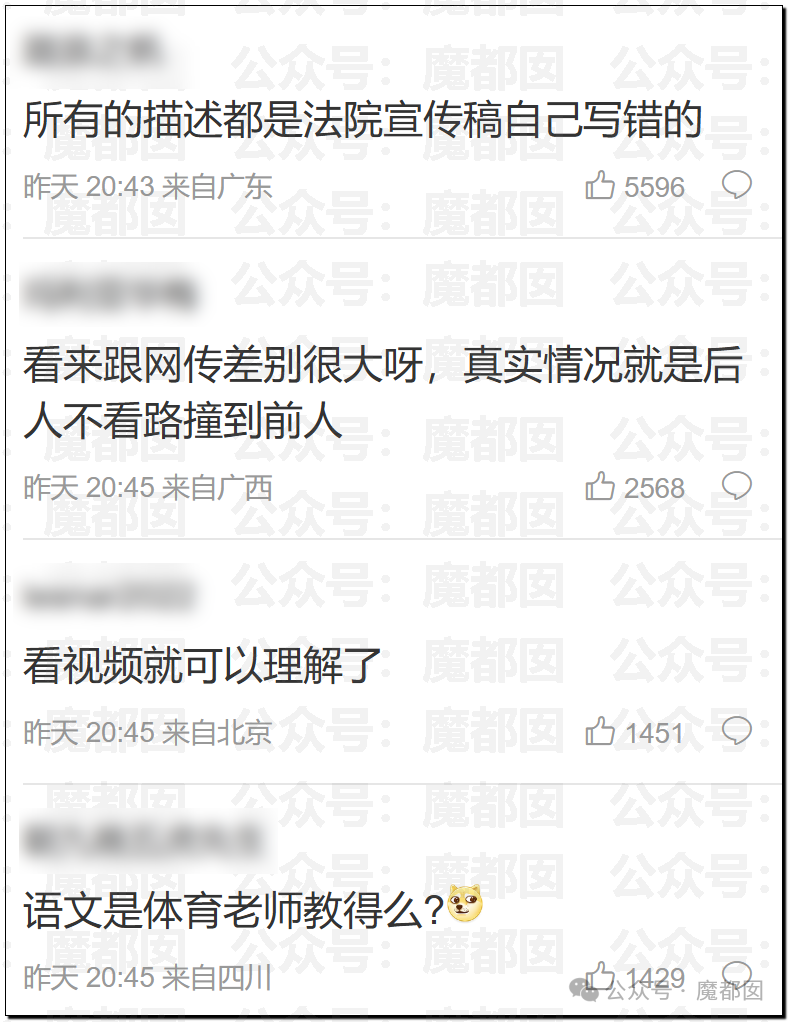Reply to the Guangdong comment via bubble icon
Image resolution: width=789 pixels, height=1022 pixels.
pyautogui.click(x=737, y=185)
